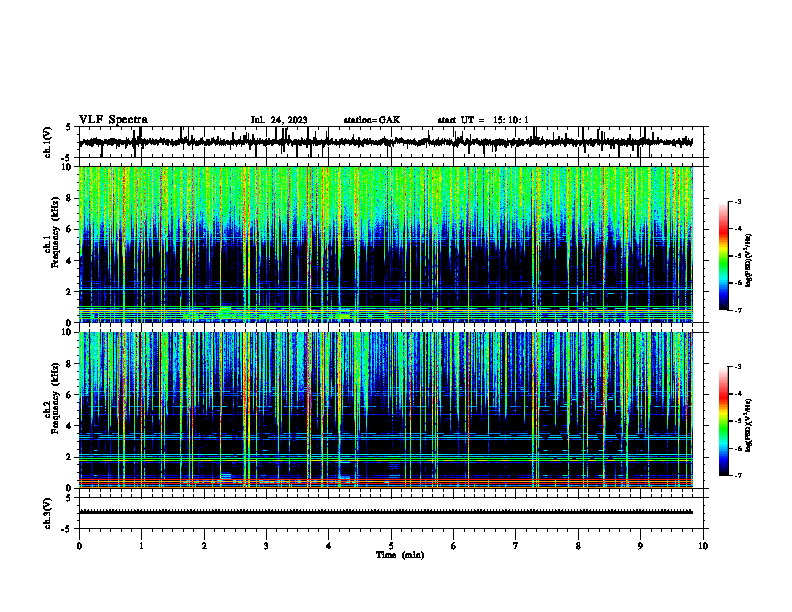
Task: Click the "-7" label on ch.1 colorbar
Action: coord(738,310)
